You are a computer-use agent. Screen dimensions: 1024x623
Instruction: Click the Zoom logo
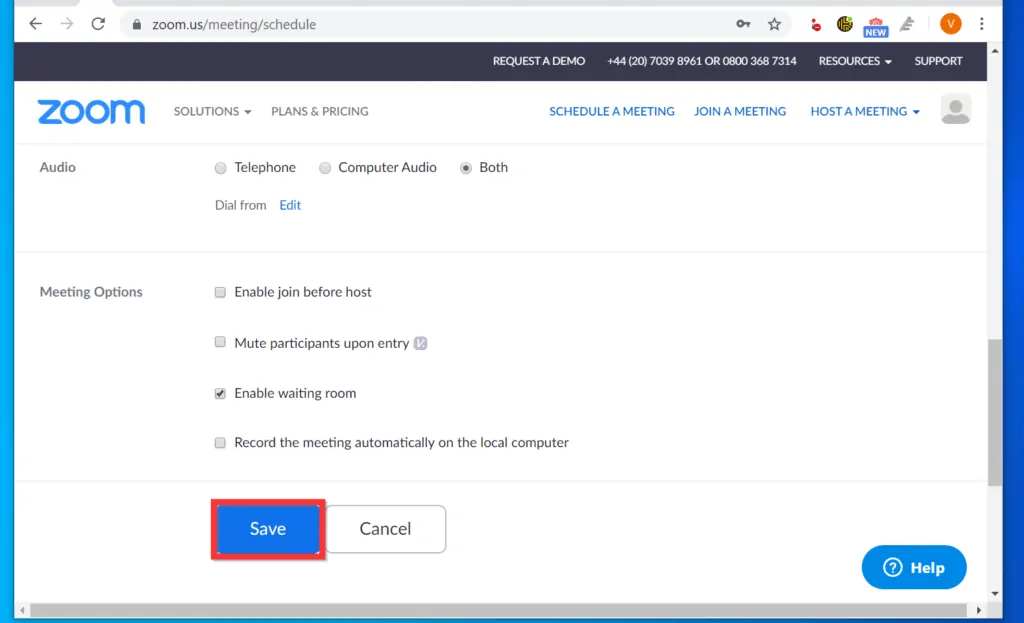pos(91,112)
